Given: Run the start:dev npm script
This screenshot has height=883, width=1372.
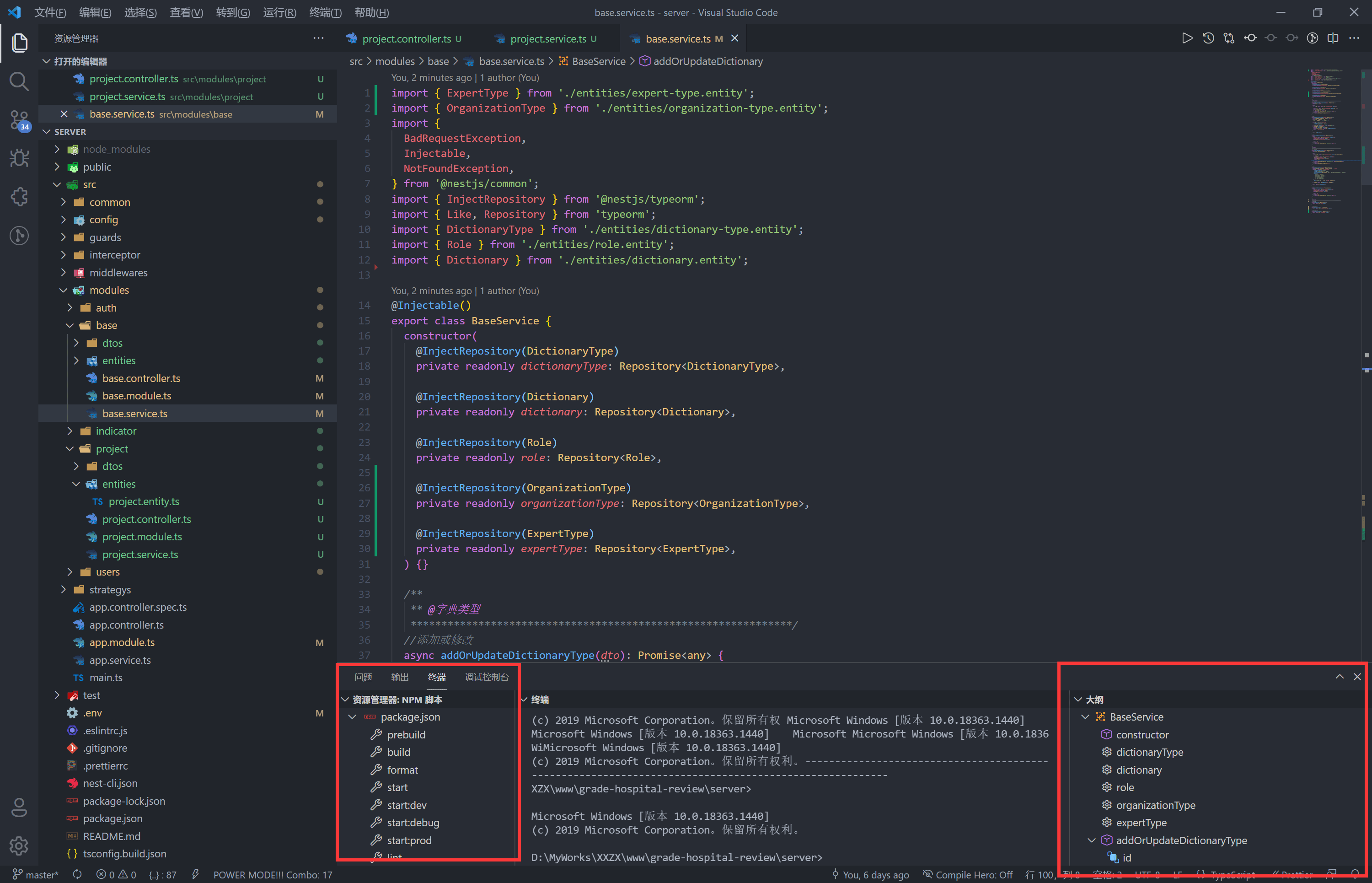Looking at the screenshot, I should click(406, 805).
